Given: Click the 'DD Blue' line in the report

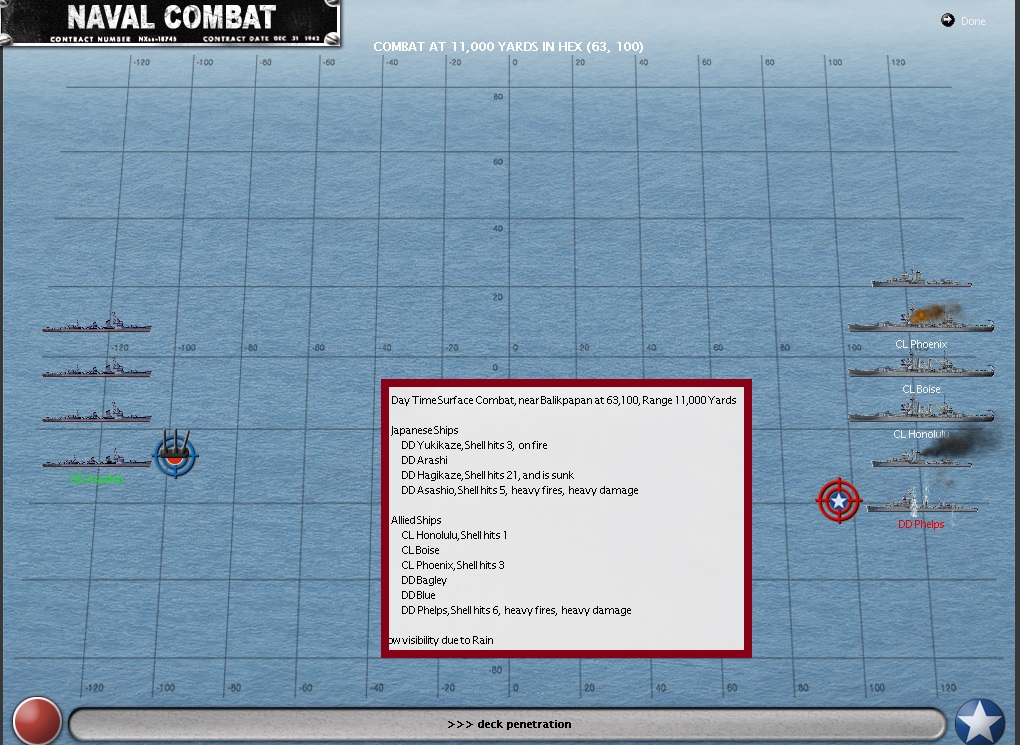Looking at the screenshot, I should click(418, 595).
